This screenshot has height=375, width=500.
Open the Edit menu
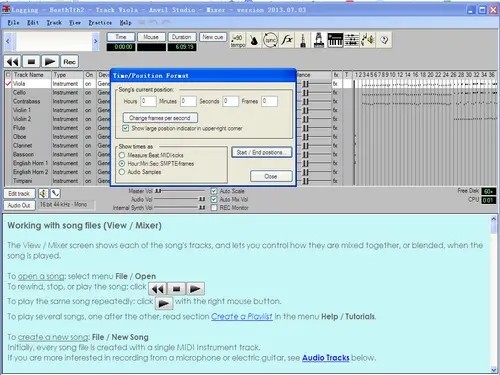point(33,22)
